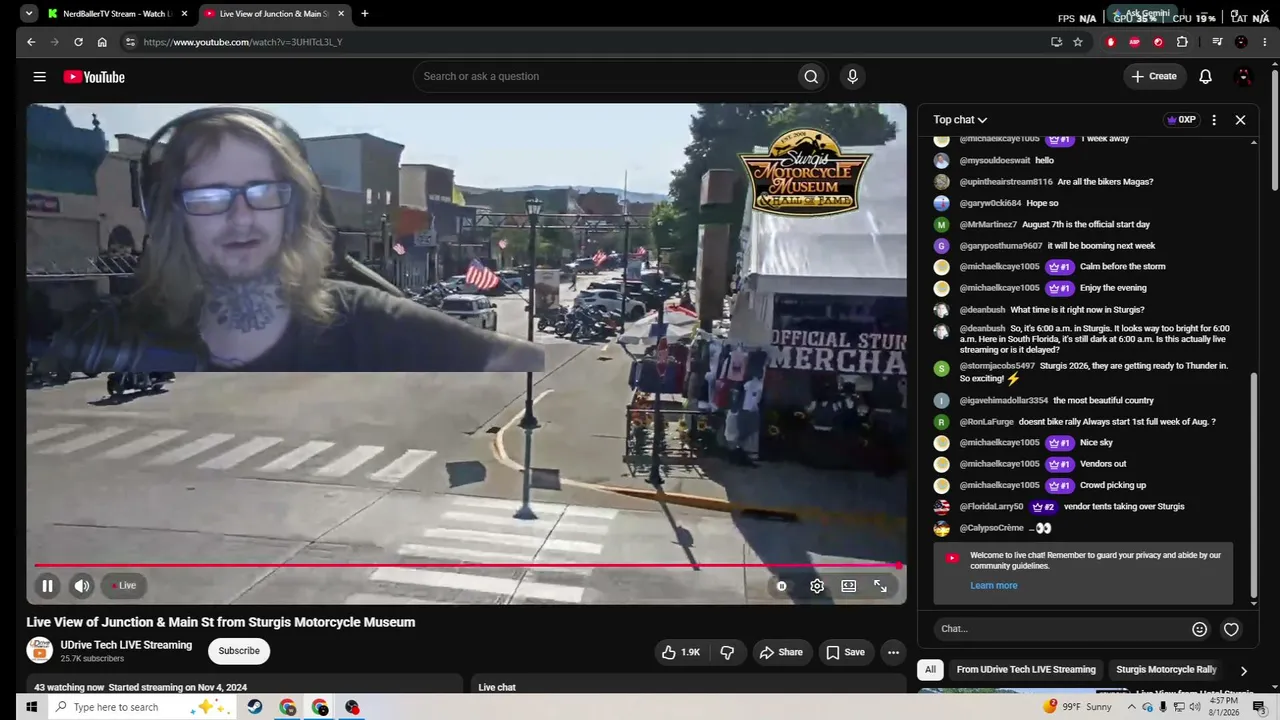Click the live chat scrollbar

point(1254,487)
